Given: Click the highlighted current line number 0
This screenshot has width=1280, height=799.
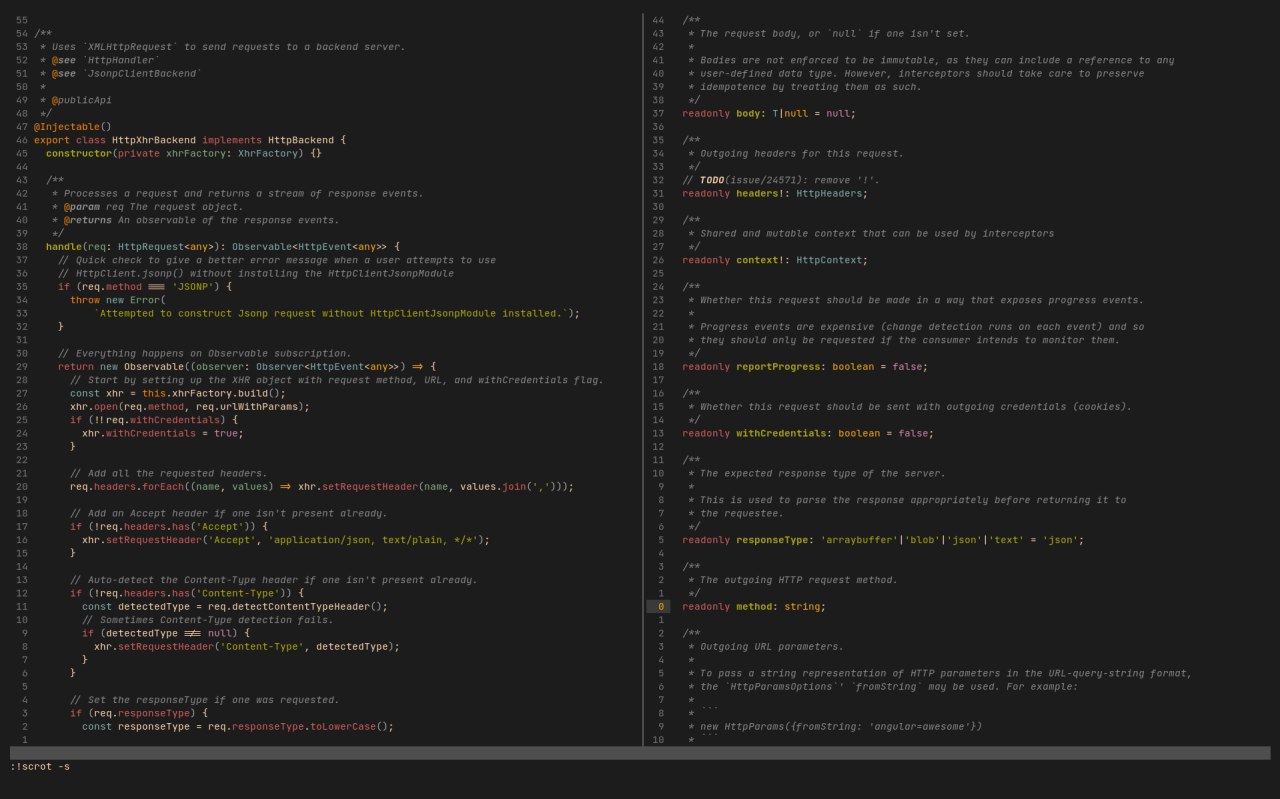Looking at the screenshot, I should [658, 606].
